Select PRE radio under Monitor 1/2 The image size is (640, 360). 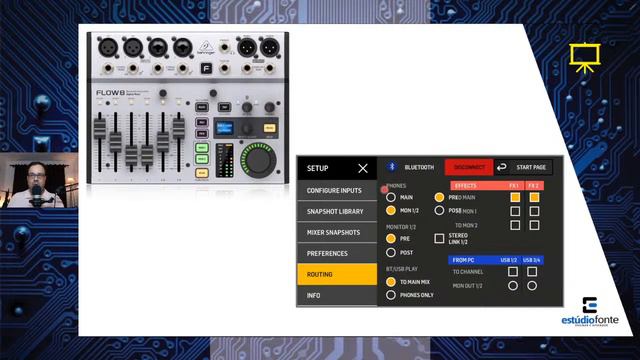[391, 238]
